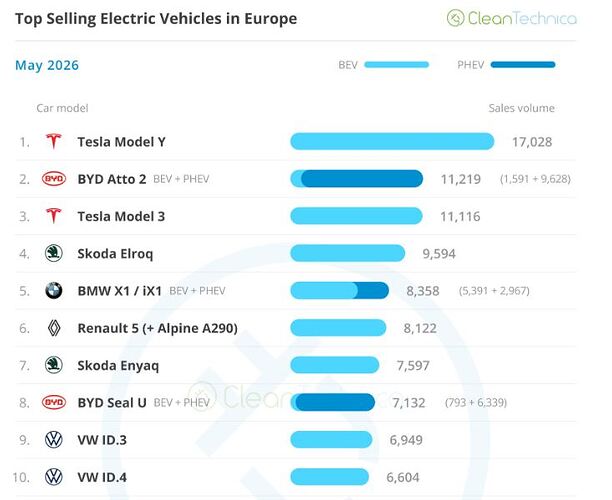This screenshot has width=612, height=500.
Task: Click the May 2026 date label
Action: click(47, 65)
